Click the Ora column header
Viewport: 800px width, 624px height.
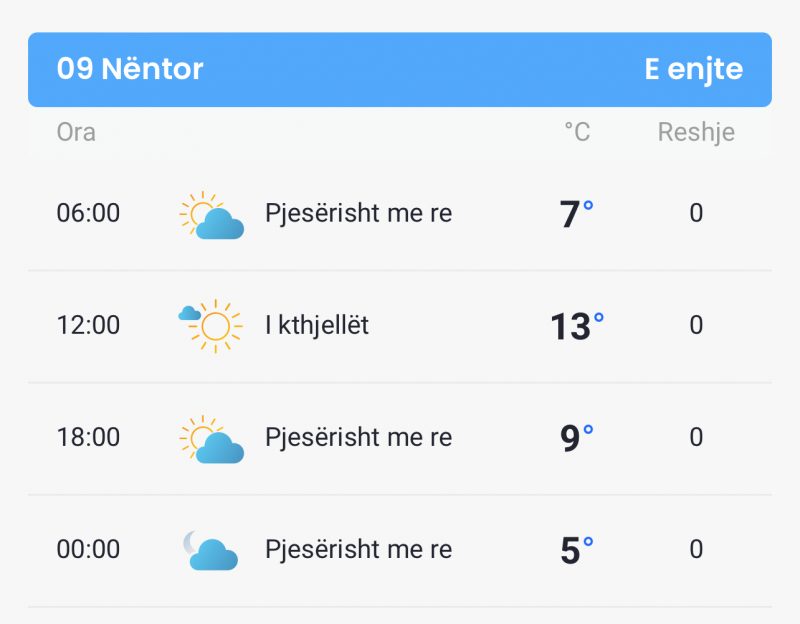click(x=76, y=132)
